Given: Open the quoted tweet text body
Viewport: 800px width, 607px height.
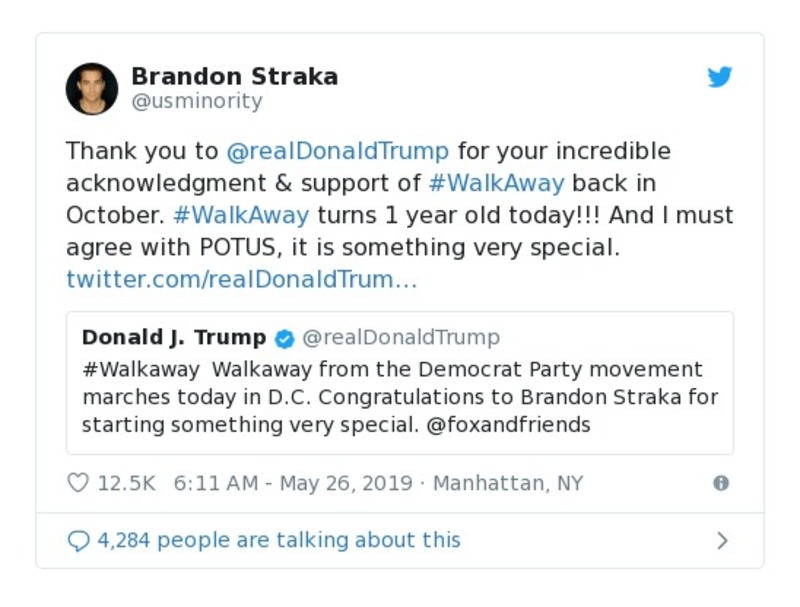Looking at the screenshot, I should 400,397.
